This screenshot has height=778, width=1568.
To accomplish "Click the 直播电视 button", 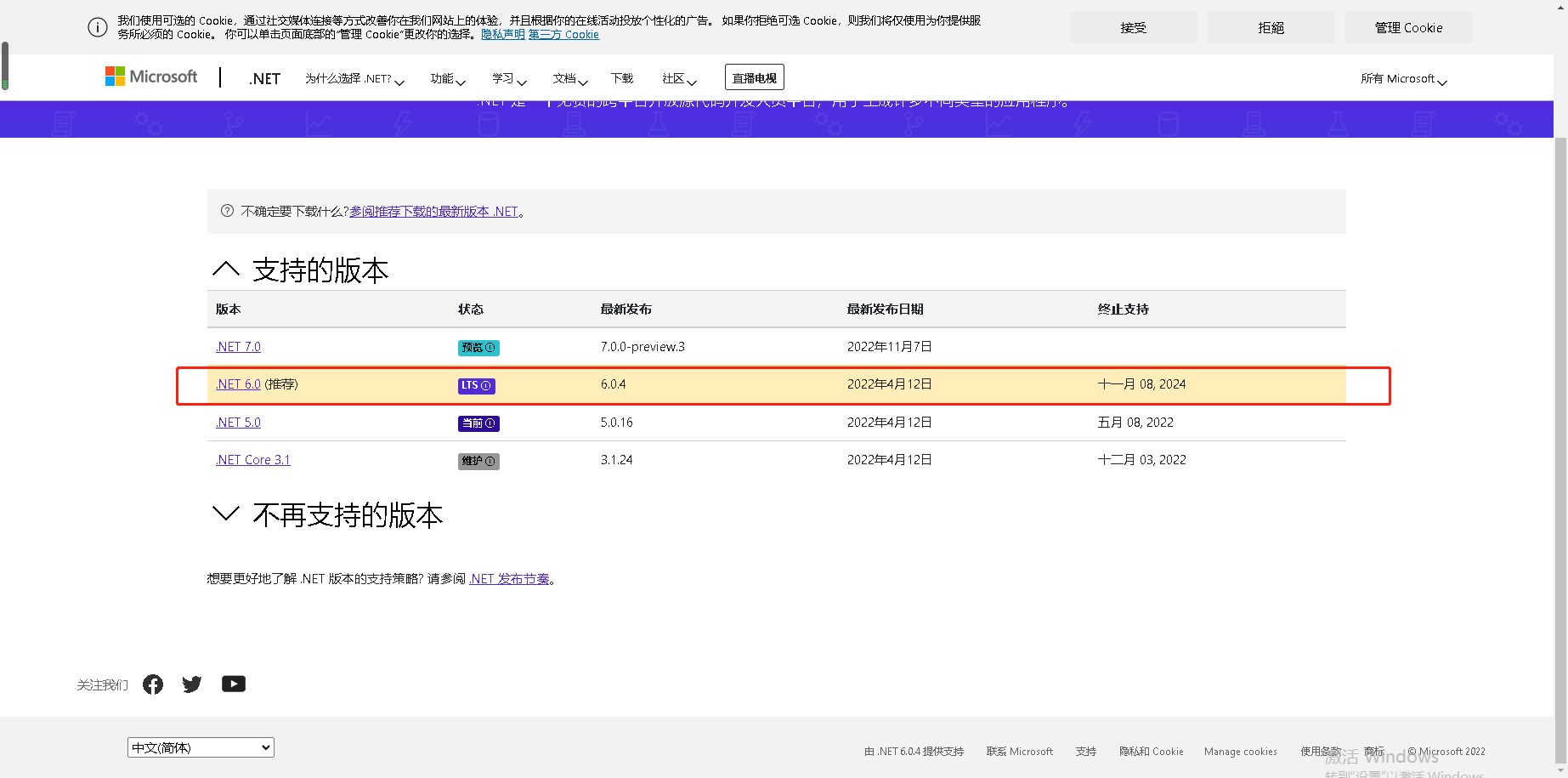I will tap(754, 77).
